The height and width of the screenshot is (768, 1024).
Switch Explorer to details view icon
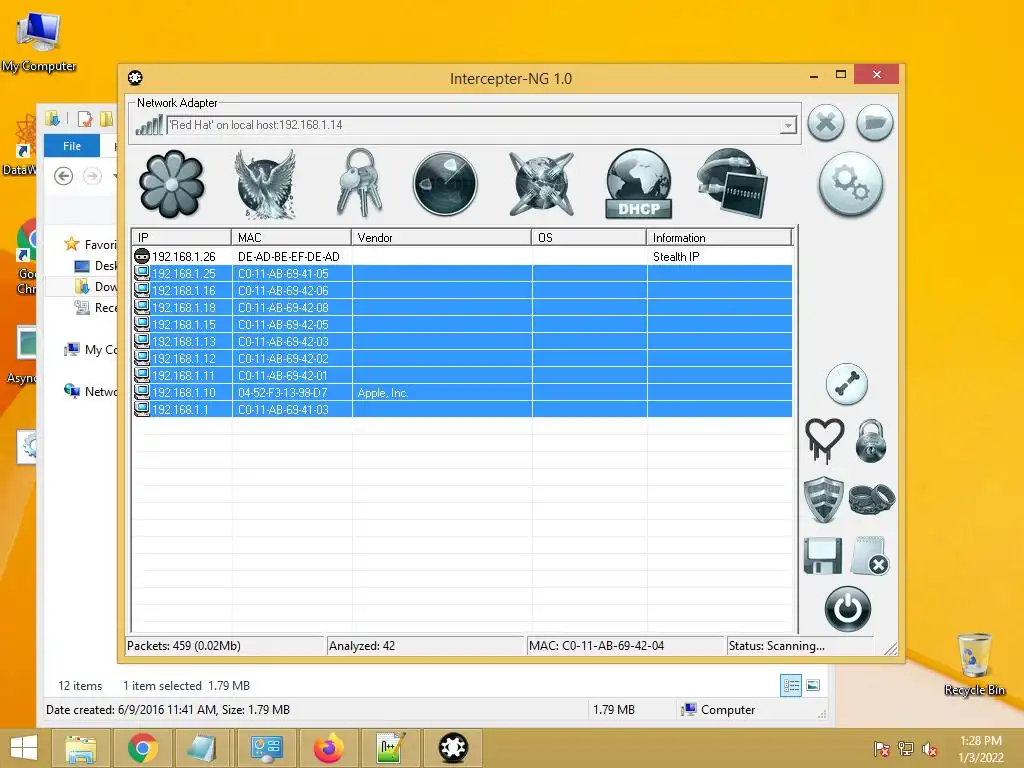point(791,685)
